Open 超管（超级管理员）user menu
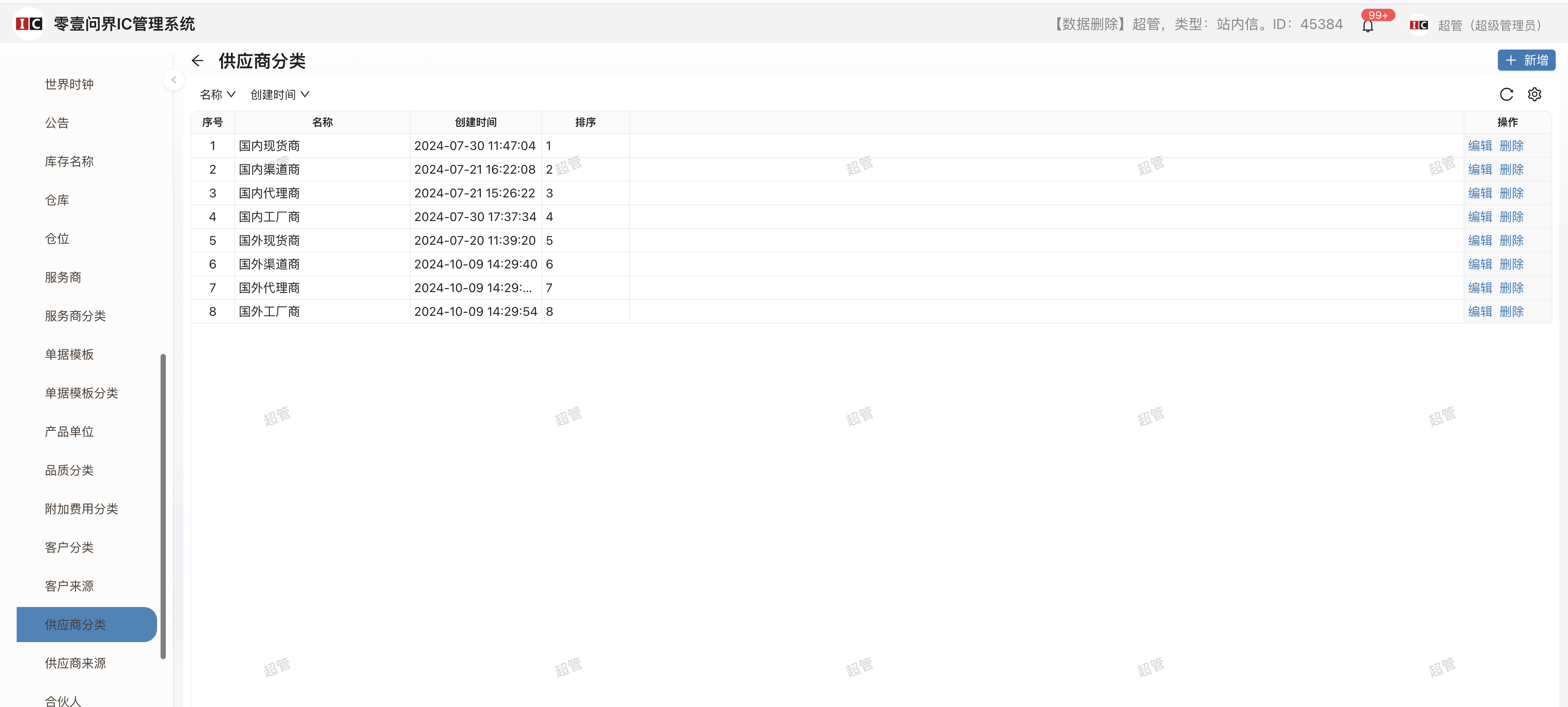This screenshot has height=707, width=1568. click(1489, 25)
